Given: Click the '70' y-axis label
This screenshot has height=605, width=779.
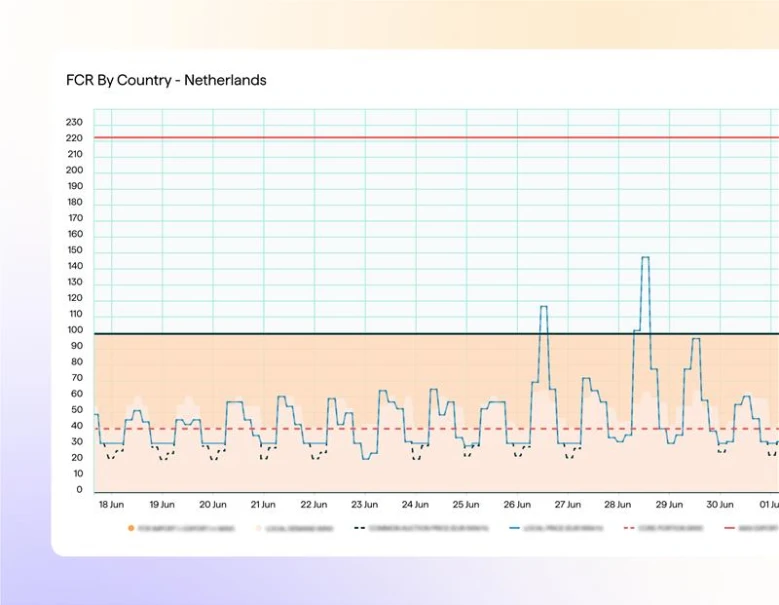Looking at the screenshot, I should pos(77,378).
